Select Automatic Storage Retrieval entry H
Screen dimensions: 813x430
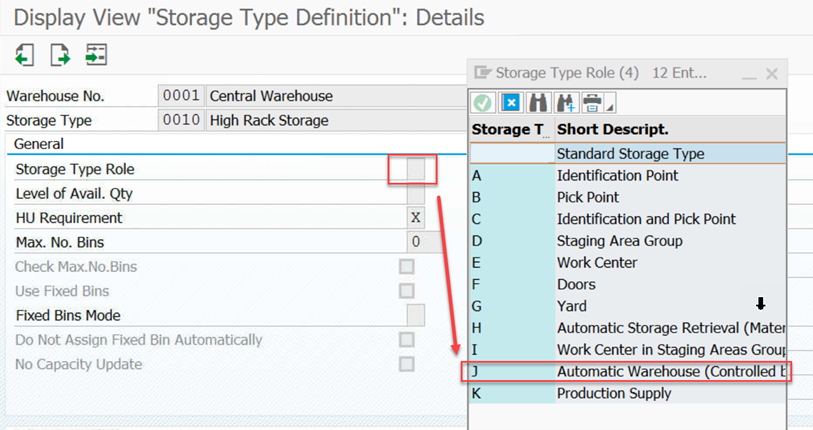coord(628,328)
